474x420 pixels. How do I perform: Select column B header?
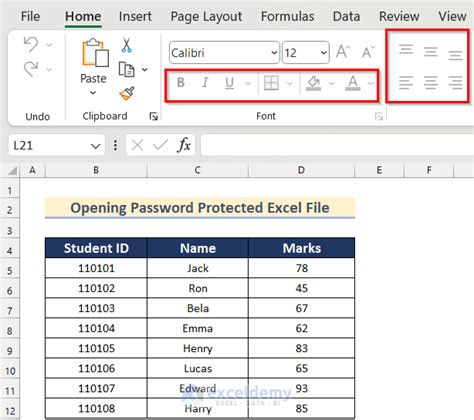tap(96, 170)
